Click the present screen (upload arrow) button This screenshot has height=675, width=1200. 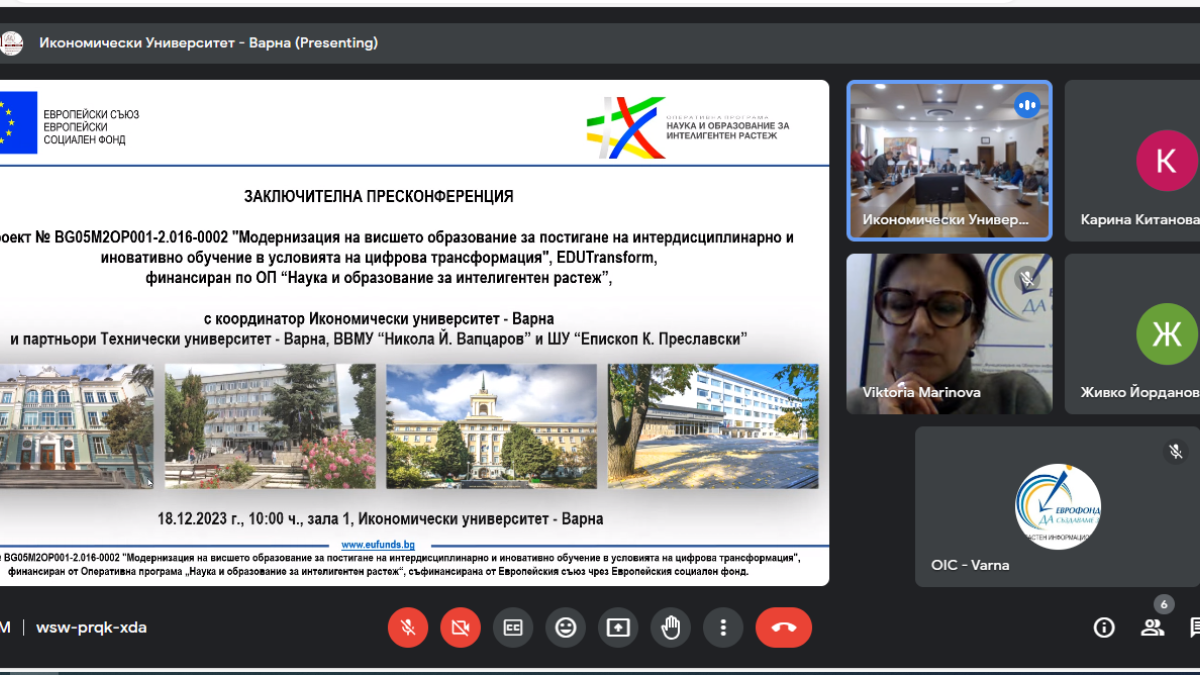click(x=618, y=627)
